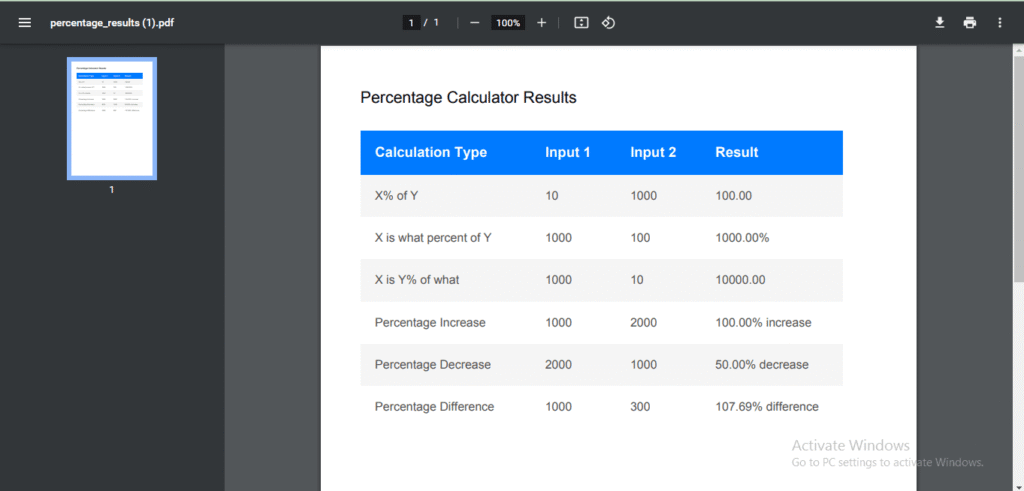Rotate the document counterclockwise
Viewport: 1024px width, 491px height.
(x=608, y=23)
